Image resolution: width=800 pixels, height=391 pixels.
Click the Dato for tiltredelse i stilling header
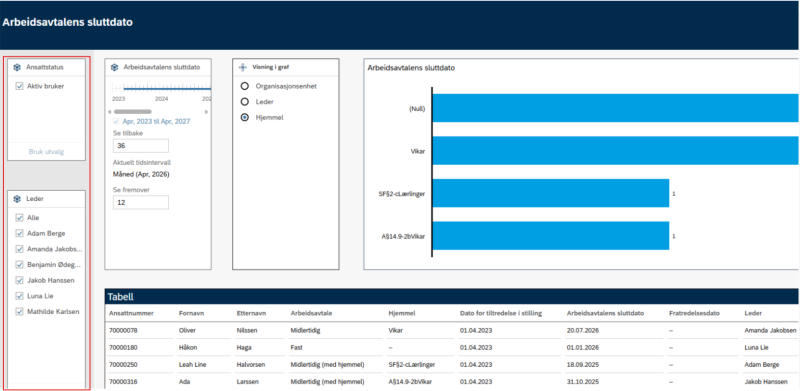501,313
